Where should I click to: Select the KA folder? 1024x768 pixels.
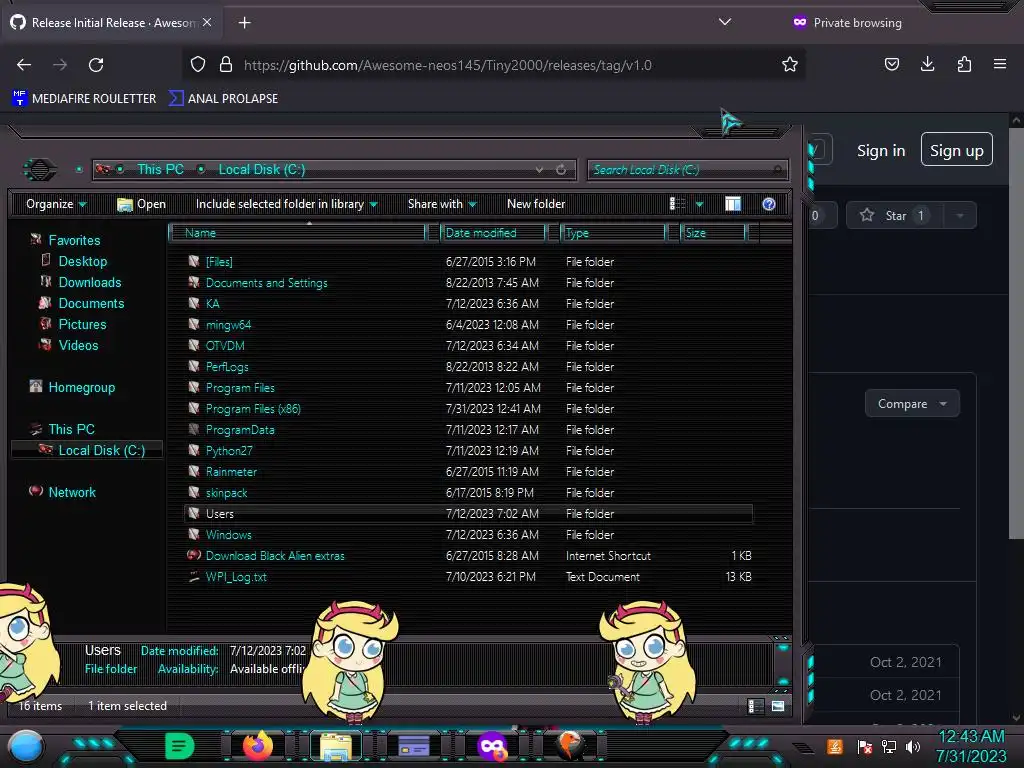(x=212, y=304)
